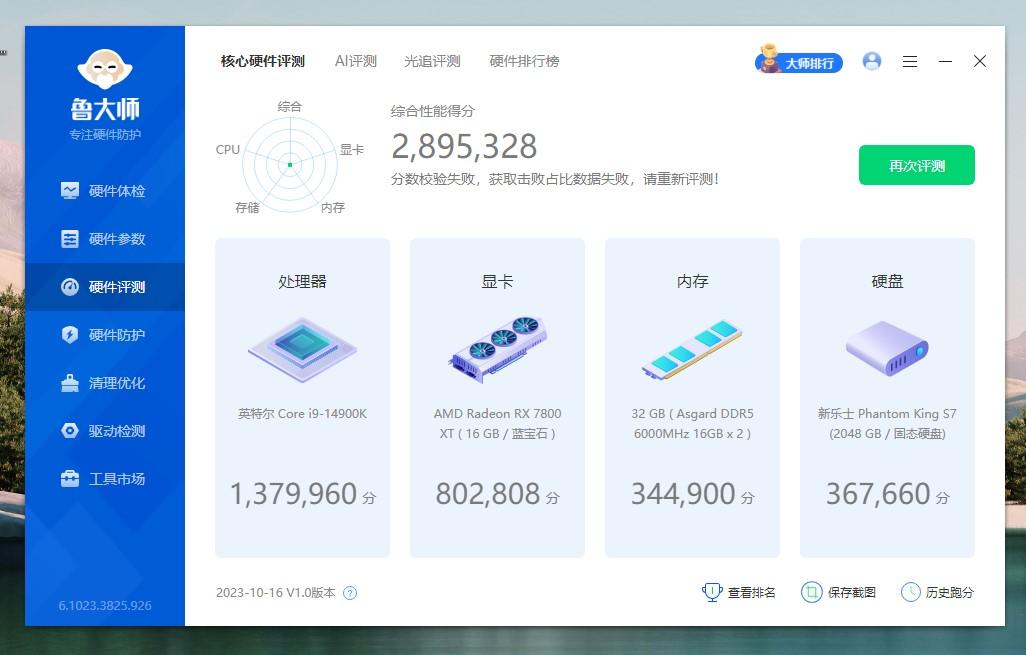Open 清理优化 in the sidebar
The width and height of the screenshot is (1026, 655).
point(105,383)
